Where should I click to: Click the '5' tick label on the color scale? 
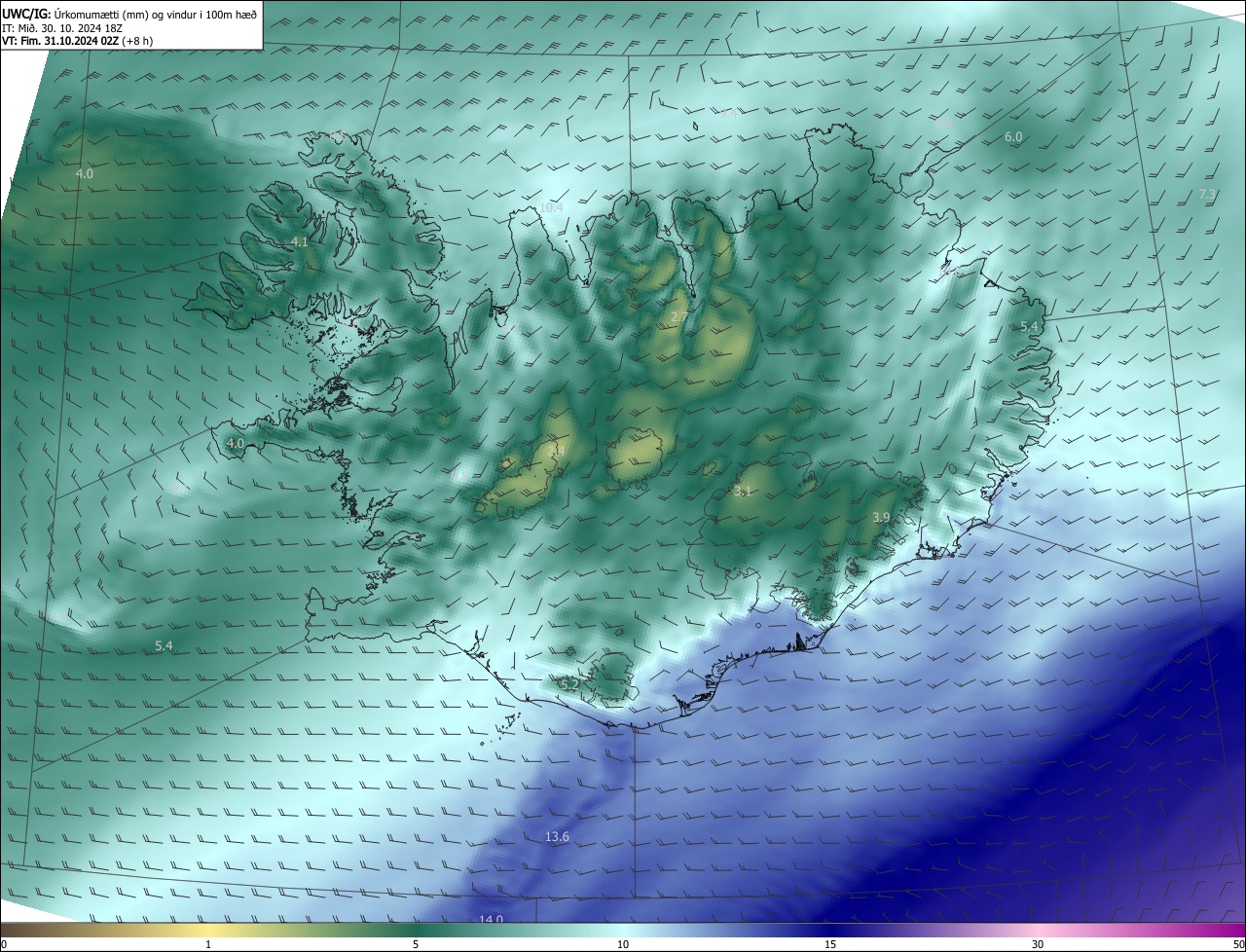[x=416, y=944]
